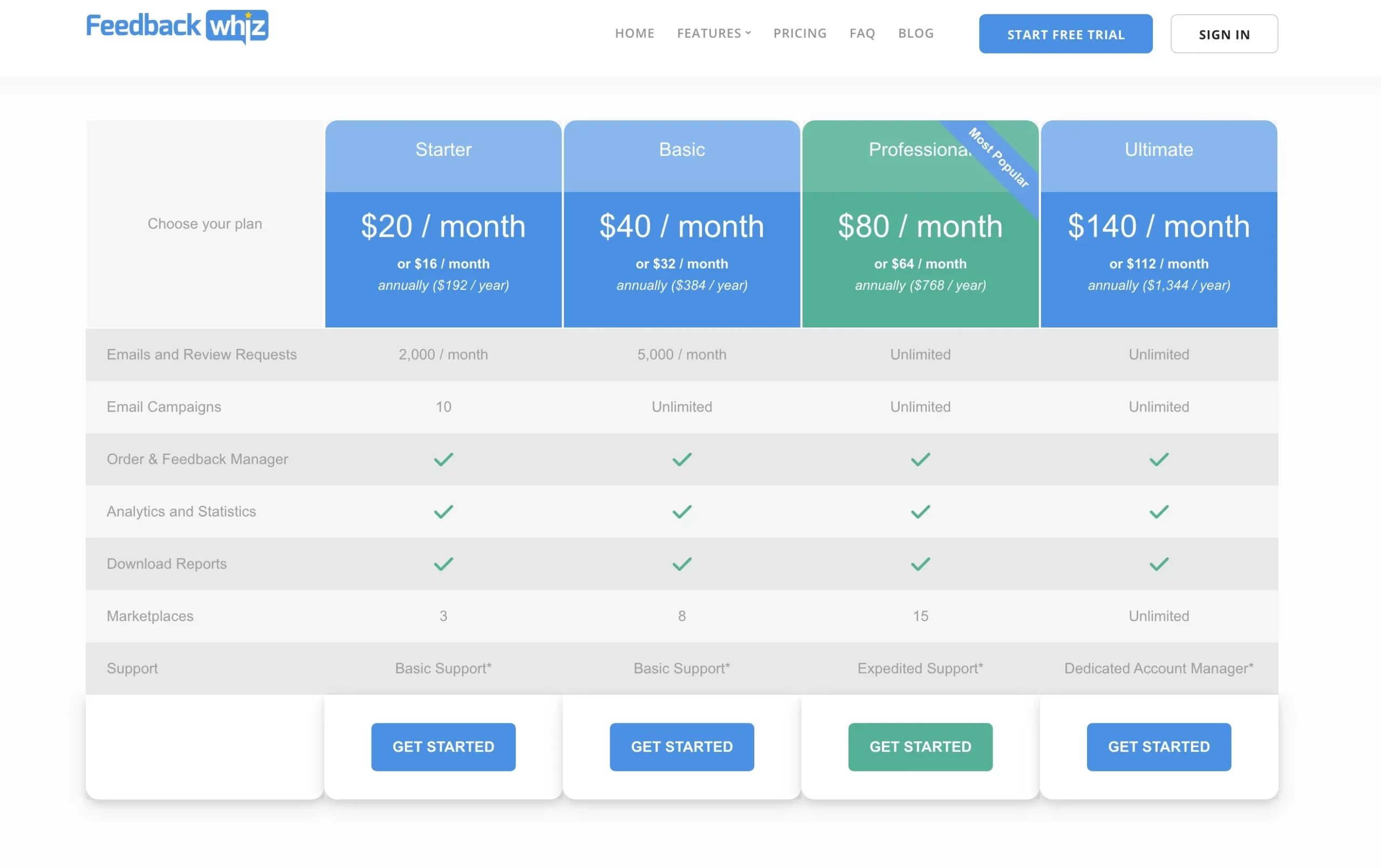Click Get Started for the Professional plan
The image size is (1381, 868).
(920, 746)
